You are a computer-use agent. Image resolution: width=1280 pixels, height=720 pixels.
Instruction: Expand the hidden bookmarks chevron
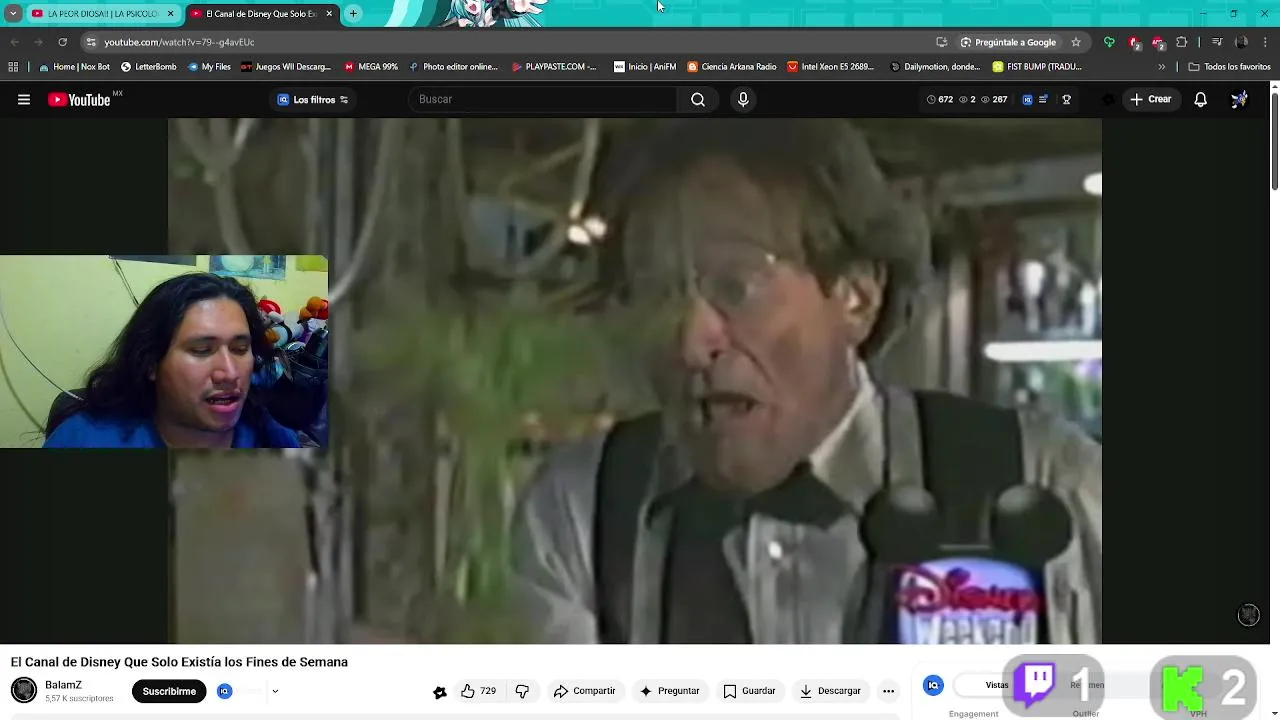pos(1161,67)
